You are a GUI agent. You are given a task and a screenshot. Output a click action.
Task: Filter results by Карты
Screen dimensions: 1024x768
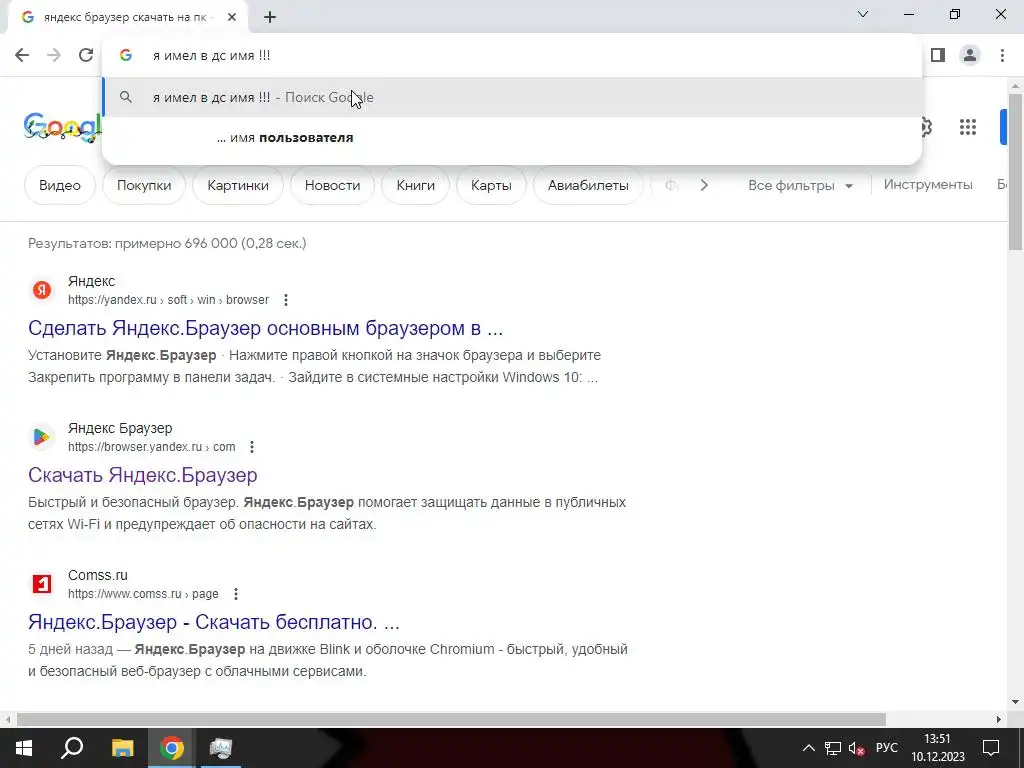coord(491,185)
